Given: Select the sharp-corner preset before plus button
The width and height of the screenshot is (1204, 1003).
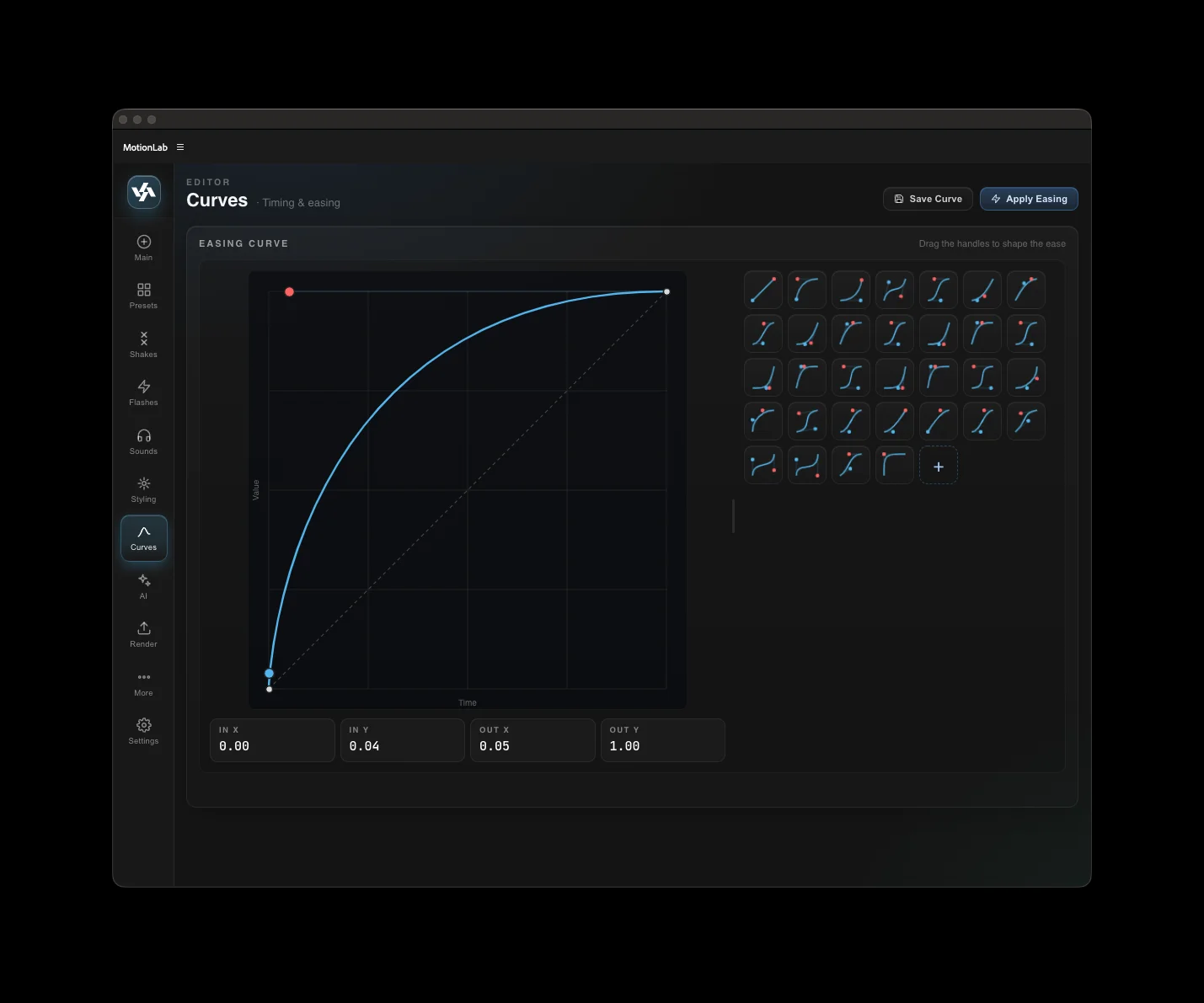Looking at the screenshot, I should (895, 465).
